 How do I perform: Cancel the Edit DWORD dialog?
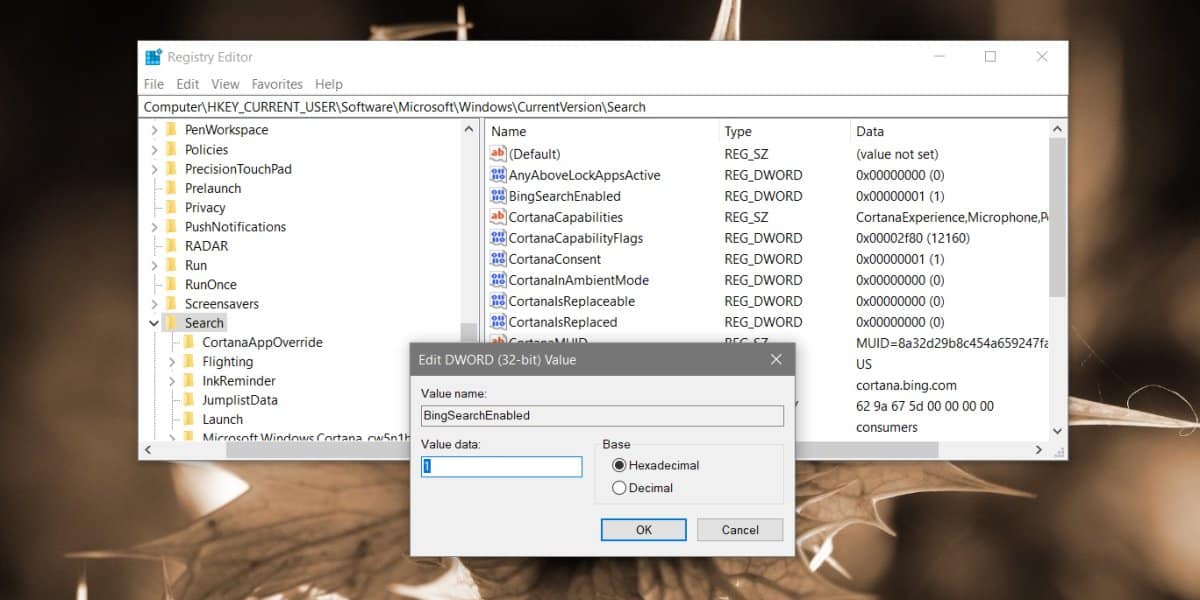pyautogui.click(x=740, y=530)
